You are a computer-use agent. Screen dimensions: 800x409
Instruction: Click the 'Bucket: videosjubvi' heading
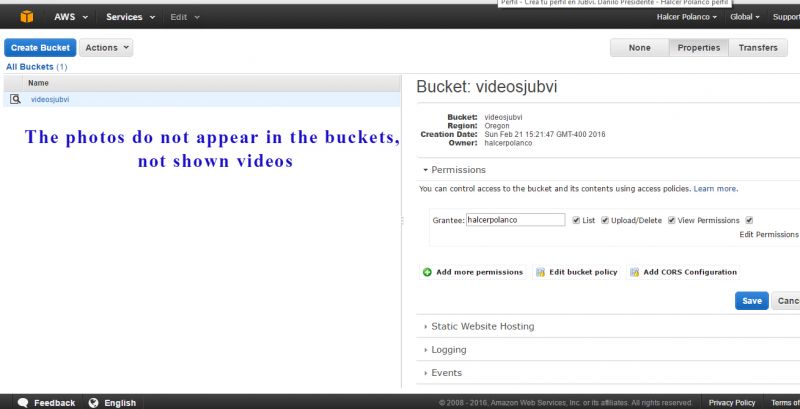click(x=487, y=87)
